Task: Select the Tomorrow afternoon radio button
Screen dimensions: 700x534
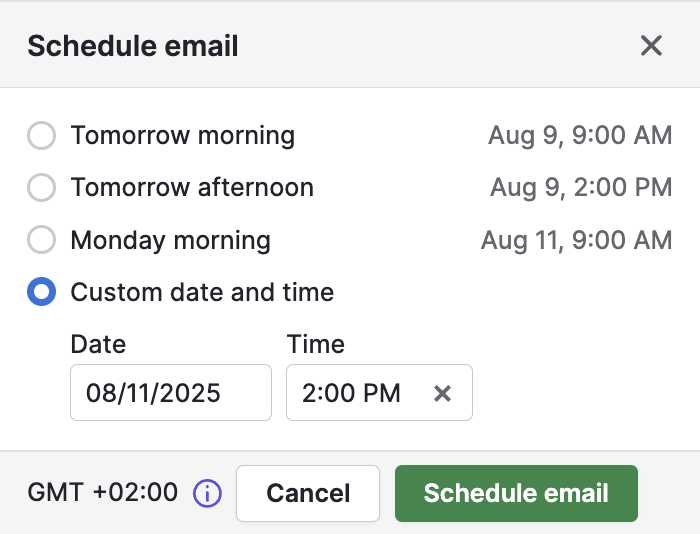Action: tap(42, 188)
